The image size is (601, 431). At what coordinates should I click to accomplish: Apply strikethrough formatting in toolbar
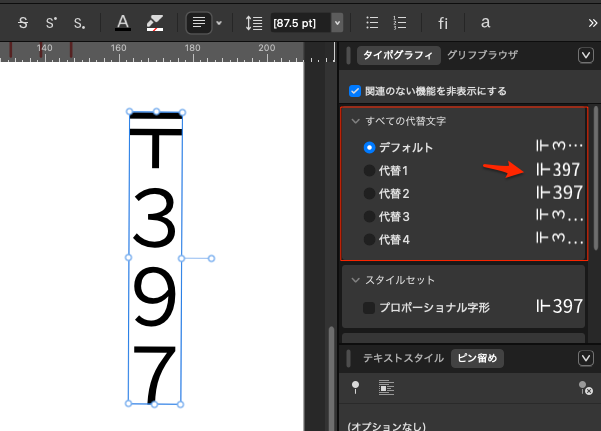[x=22, y=21]
